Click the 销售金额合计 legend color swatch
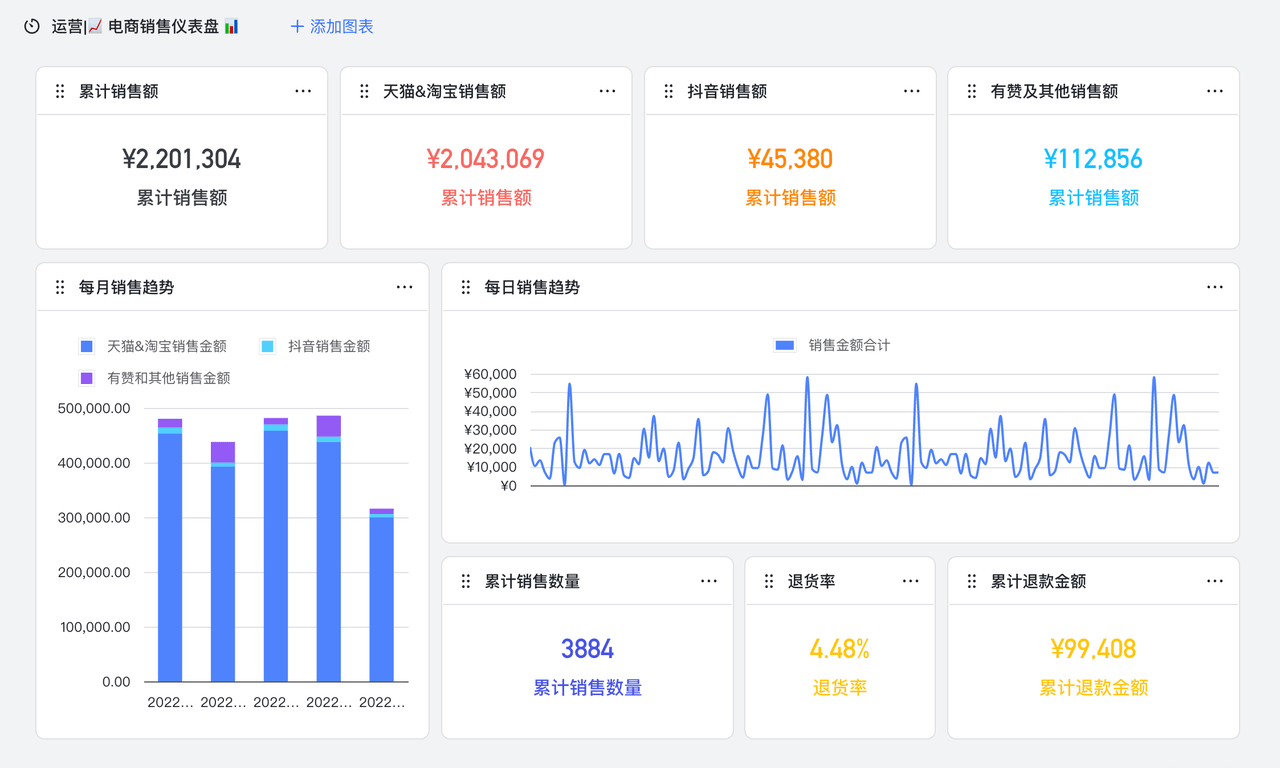Viewport: 1280px width, 768px height. (785, 346)
